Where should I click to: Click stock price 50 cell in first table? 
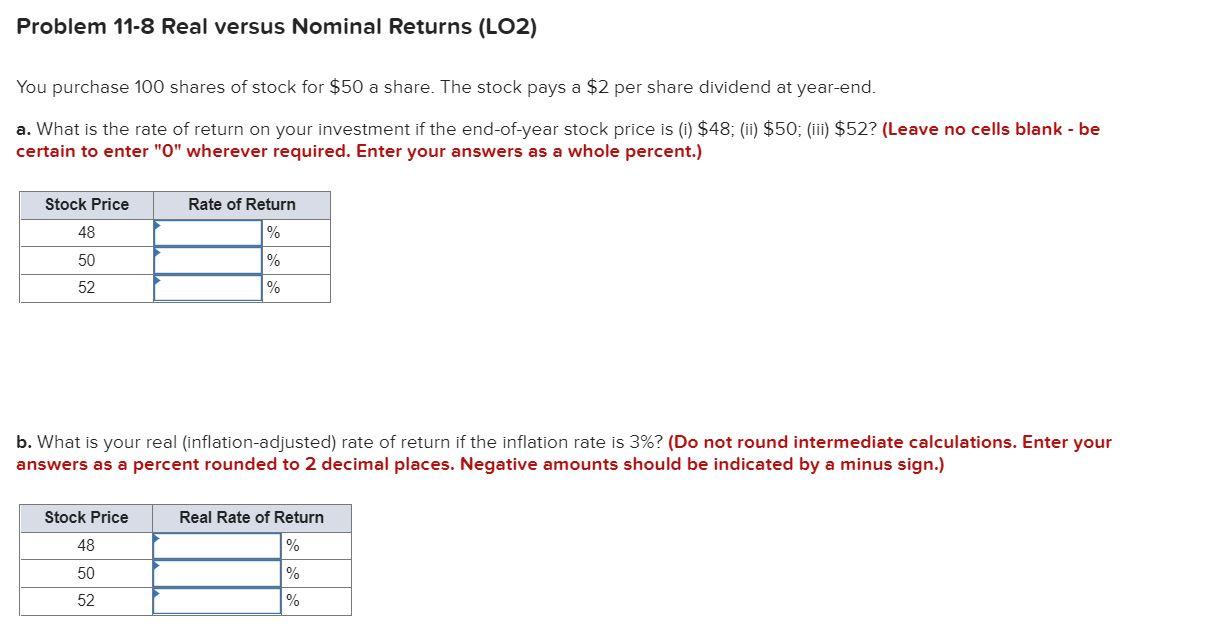tap(87, 261)
